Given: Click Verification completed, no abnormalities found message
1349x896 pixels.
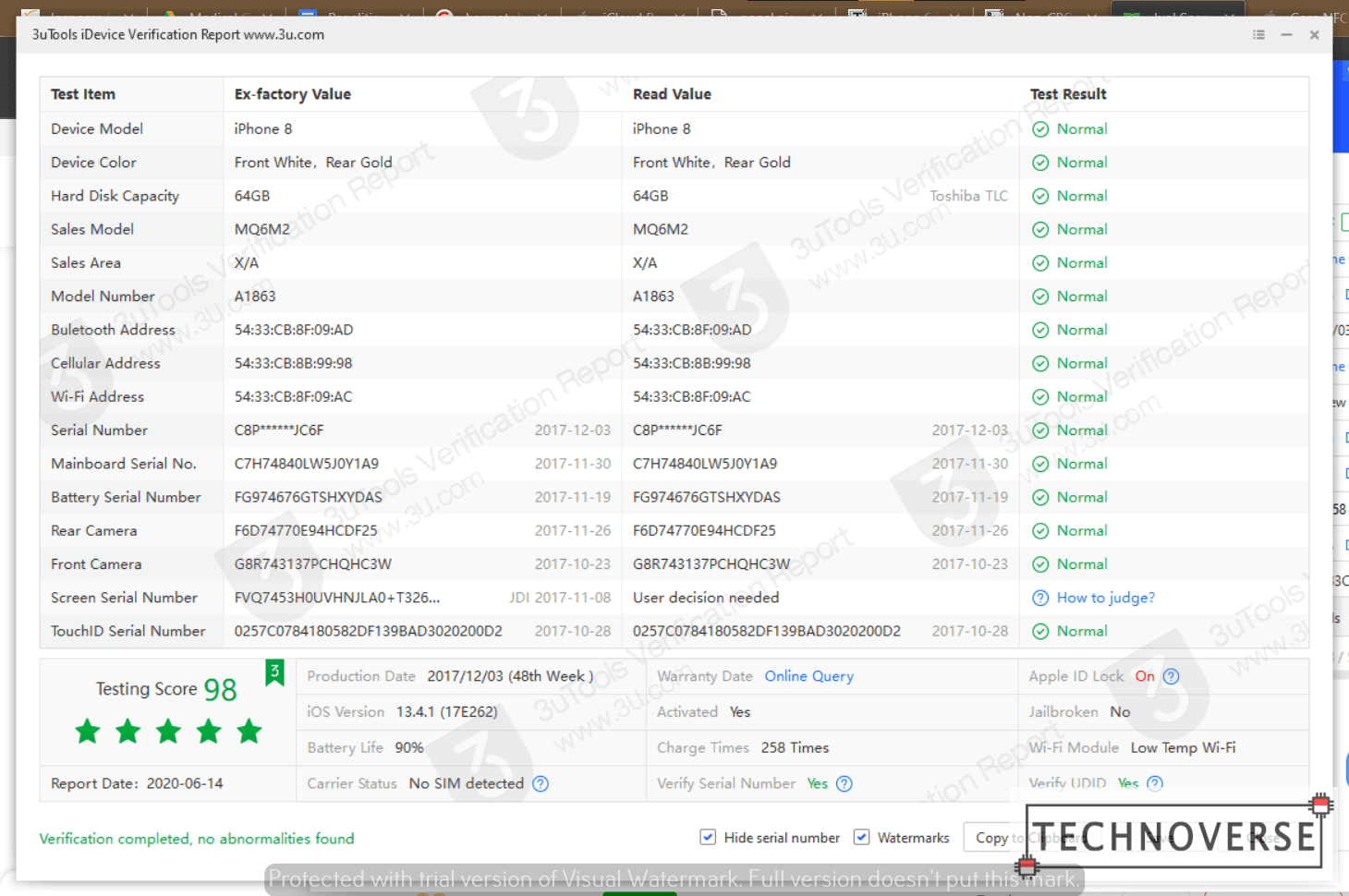Looking at the screenshot, I should [x=197, y=839].
